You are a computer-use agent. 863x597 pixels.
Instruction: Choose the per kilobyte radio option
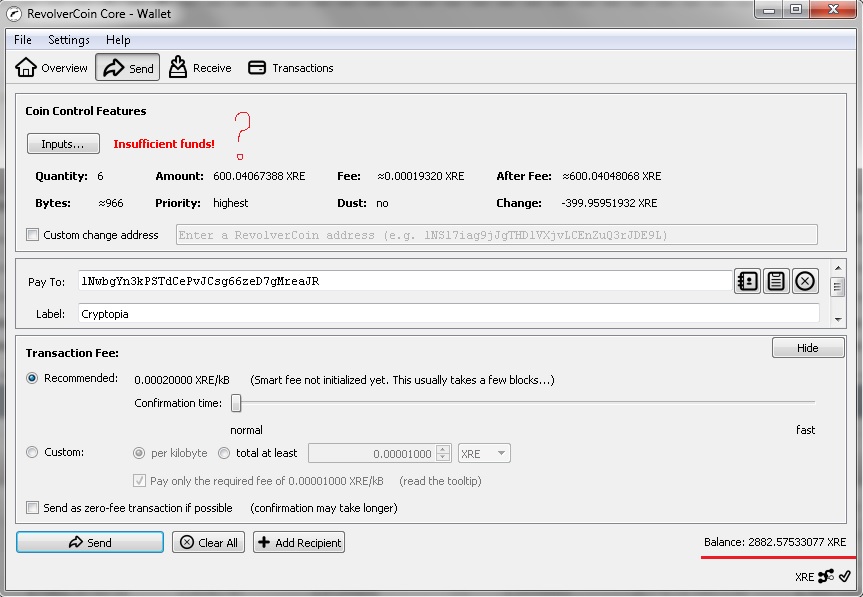coord(139,453)
